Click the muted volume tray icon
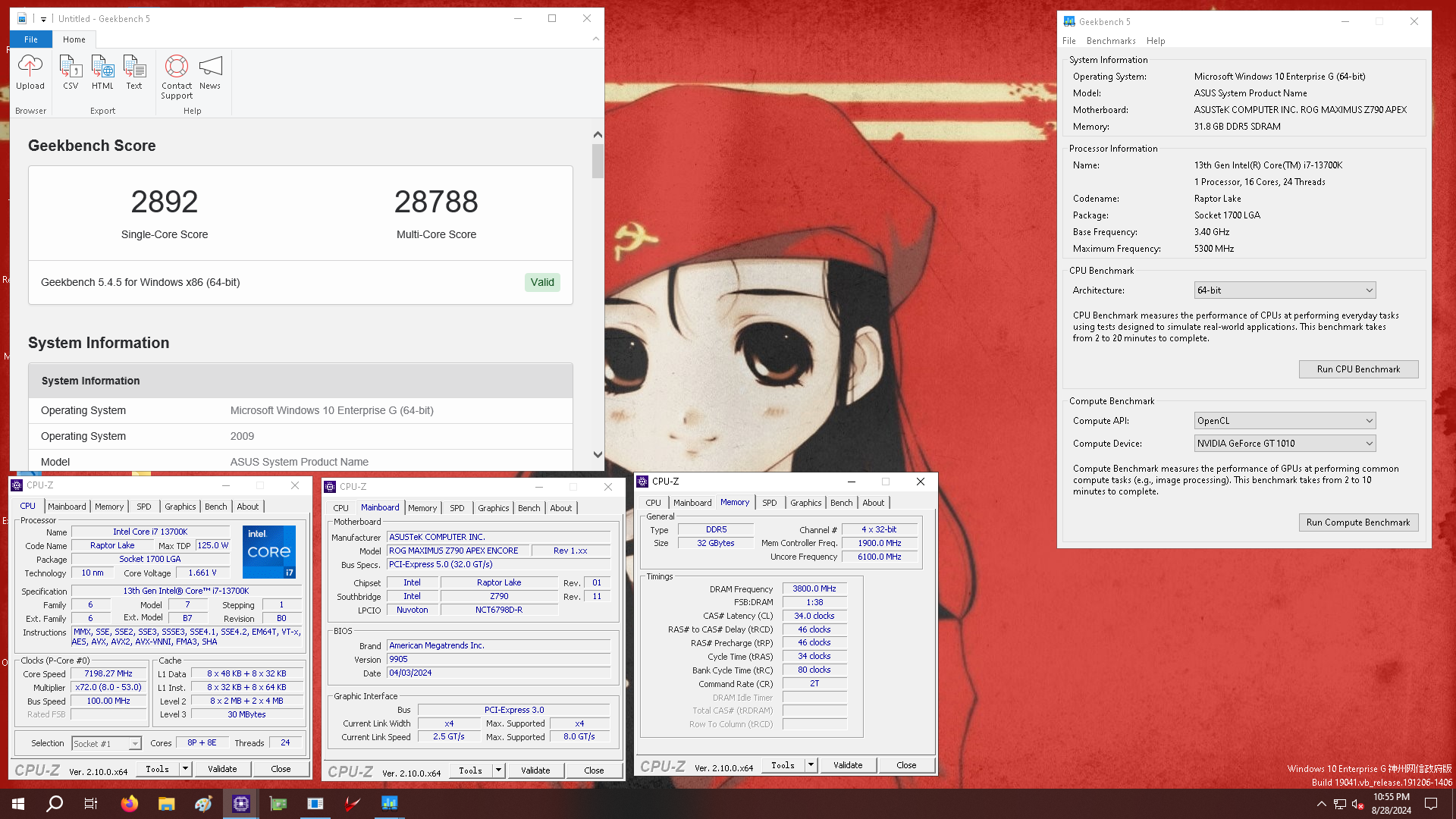The image size is (1456, 819). [1358, 804]
